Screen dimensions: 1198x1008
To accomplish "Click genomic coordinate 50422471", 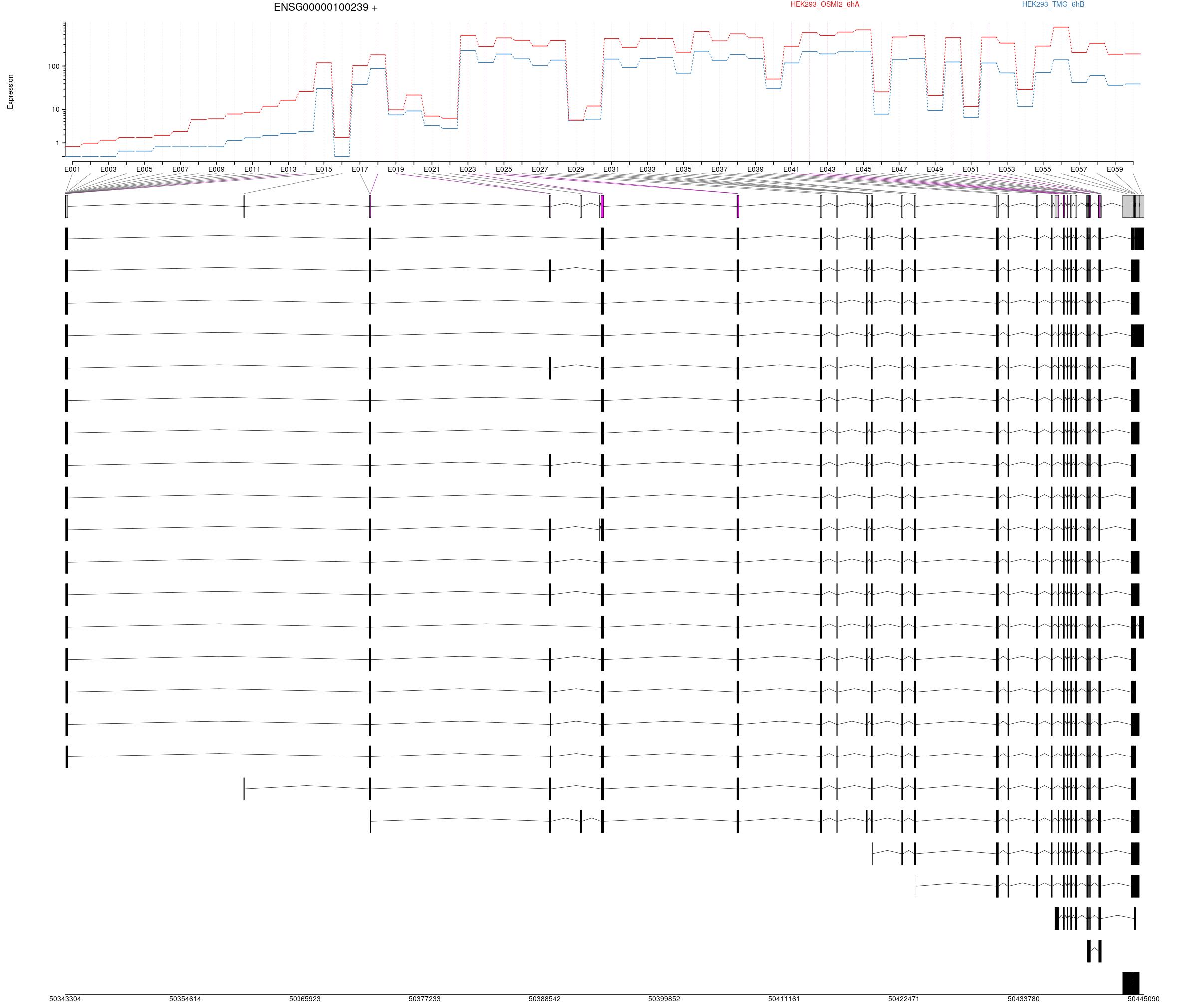I will pyautogui.click(x=903, y=999).
